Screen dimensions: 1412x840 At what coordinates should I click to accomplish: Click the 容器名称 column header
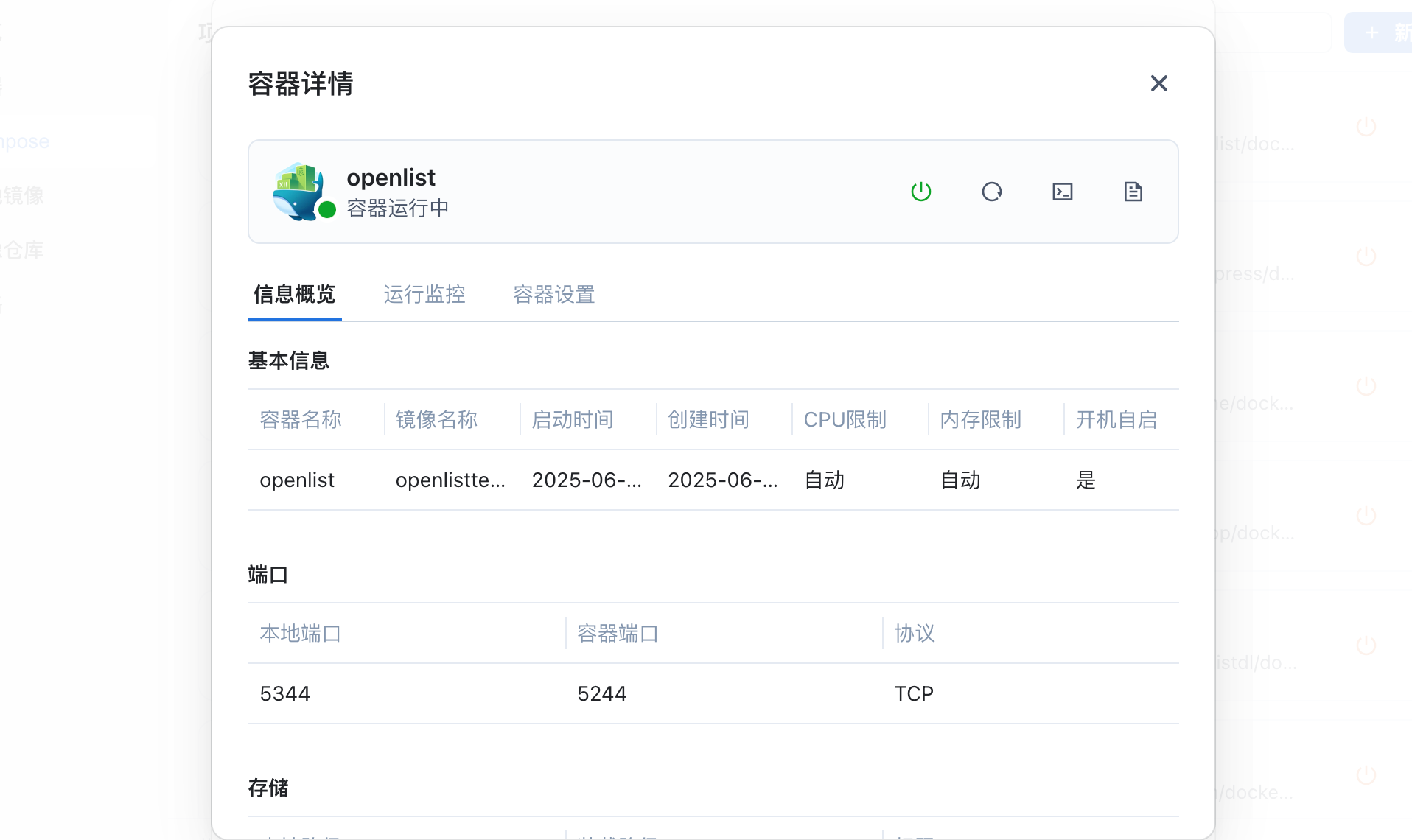[x=301, y=419]
